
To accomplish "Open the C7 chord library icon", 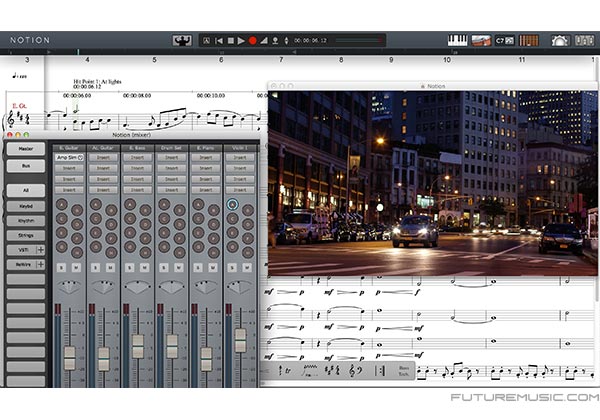I will [x=504, y=40].
